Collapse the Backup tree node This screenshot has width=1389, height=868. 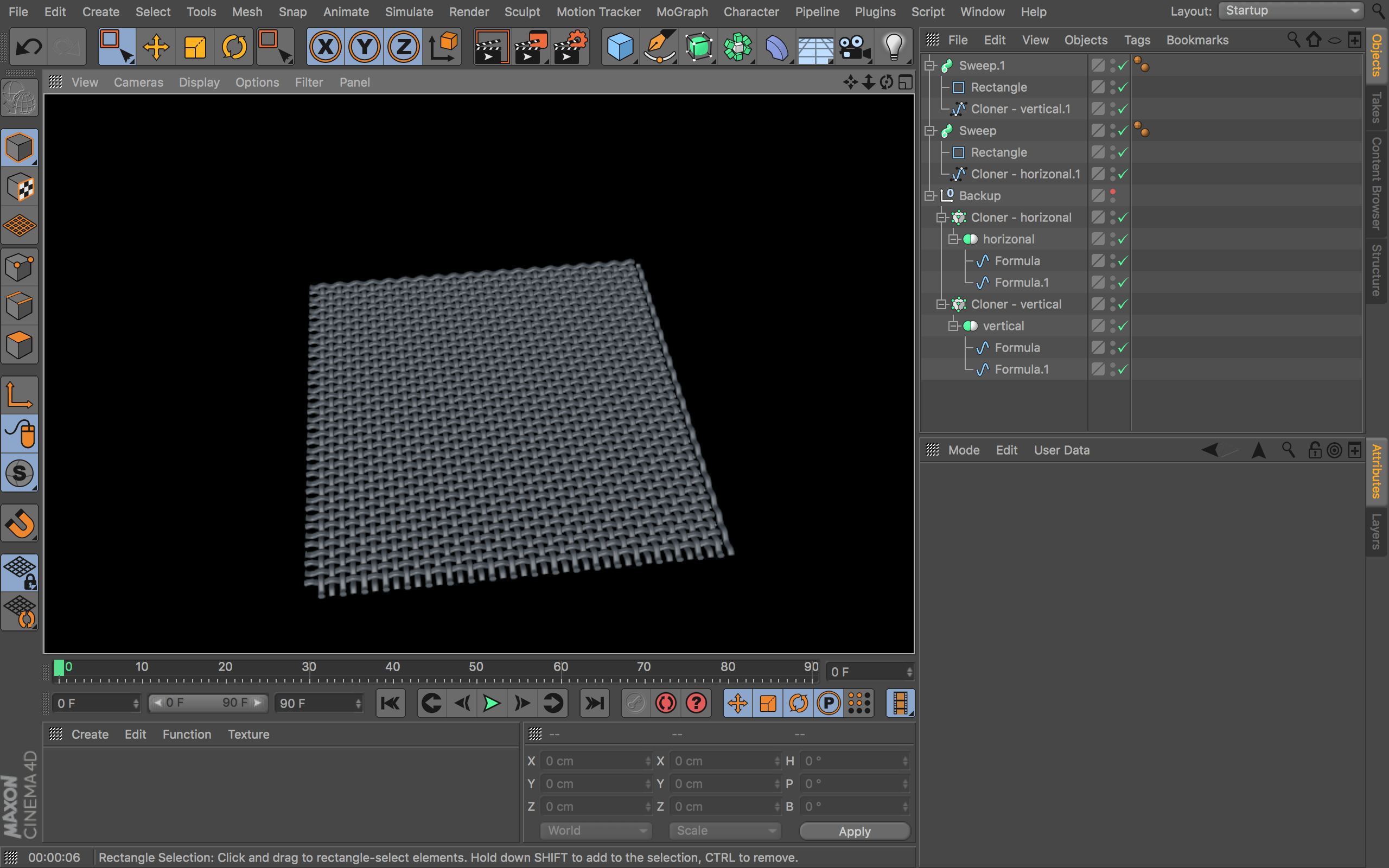[930, 196]
